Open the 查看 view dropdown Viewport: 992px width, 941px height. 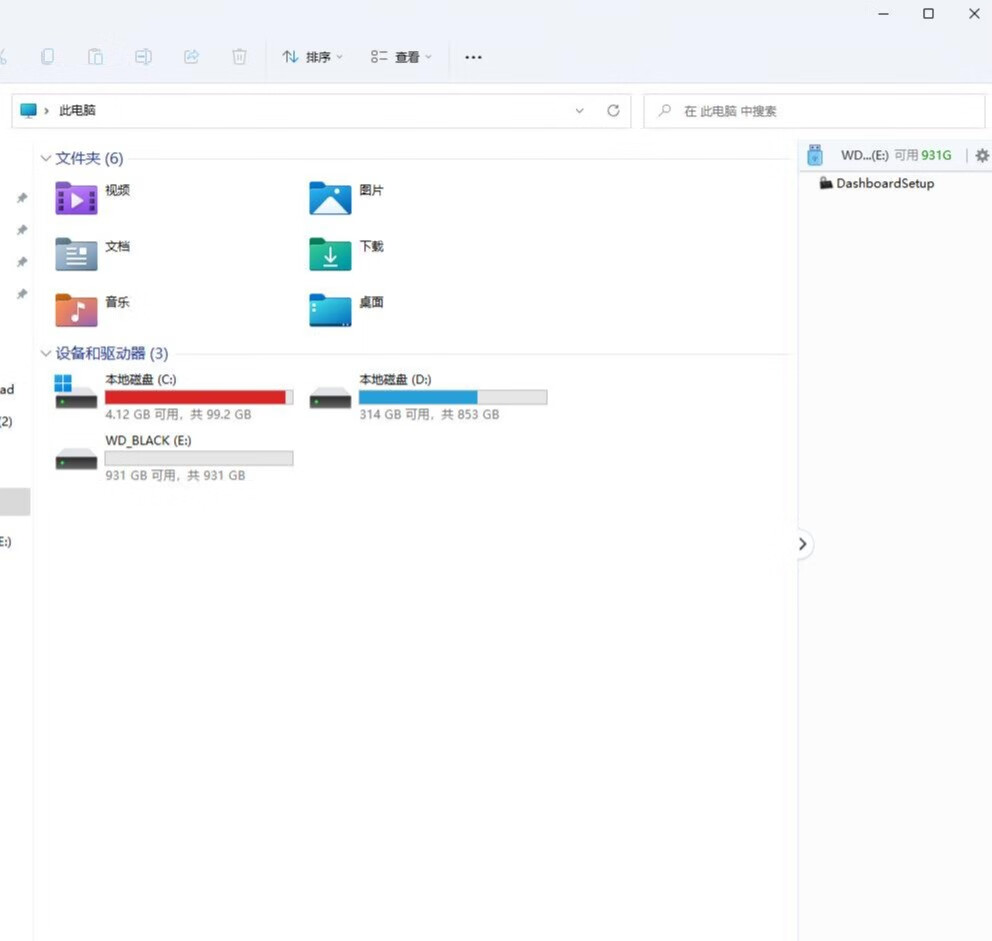click(401, 57)
